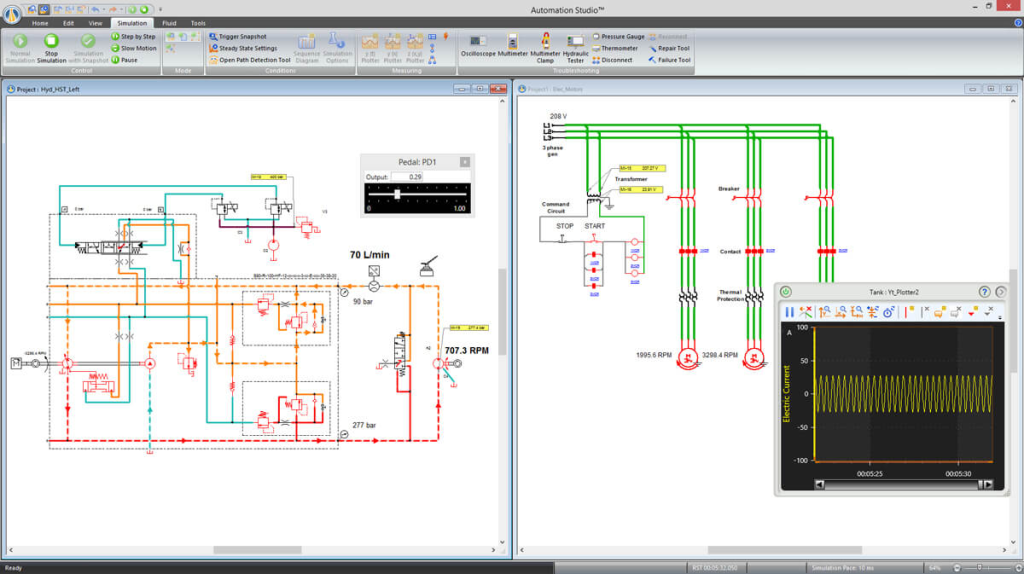Switch to the Fluid ribbon tab
Viewport: 1024px width, 574px height.
coord(169,23)
